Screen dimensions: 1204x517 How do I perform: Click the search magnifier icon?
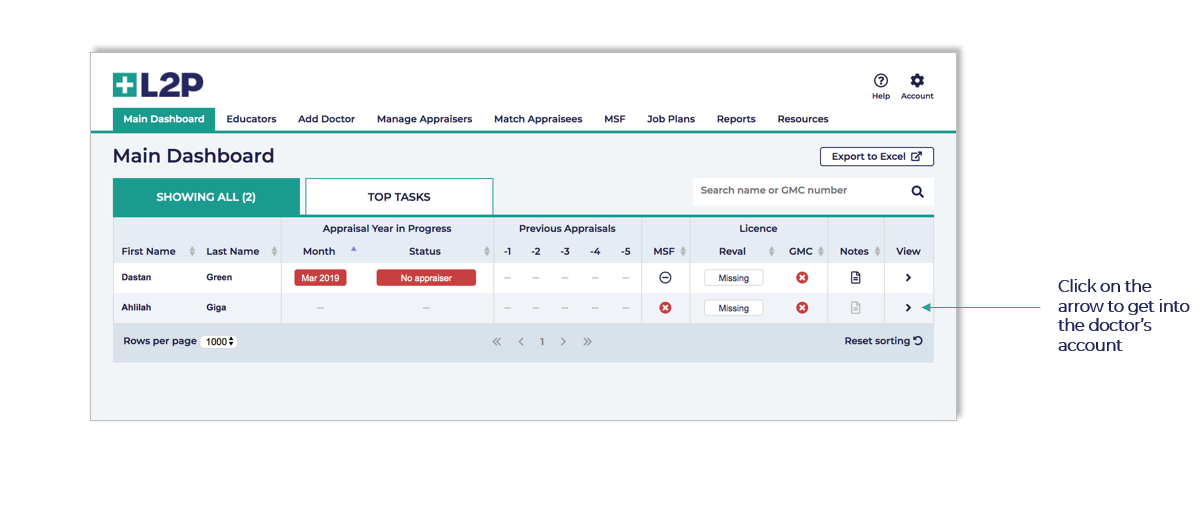pos(917,192)
